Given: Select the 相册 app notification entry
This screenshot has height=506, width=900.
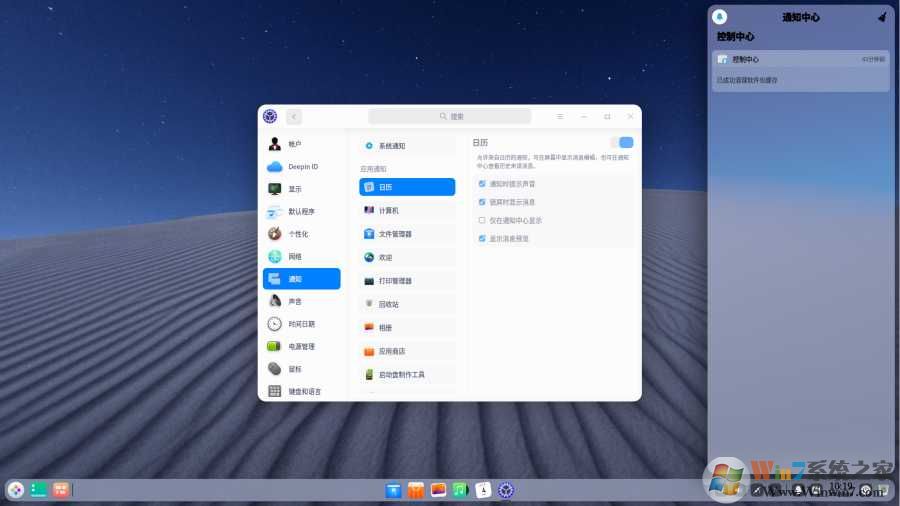Looking at the screenshot, I should [x=407, y=328].
